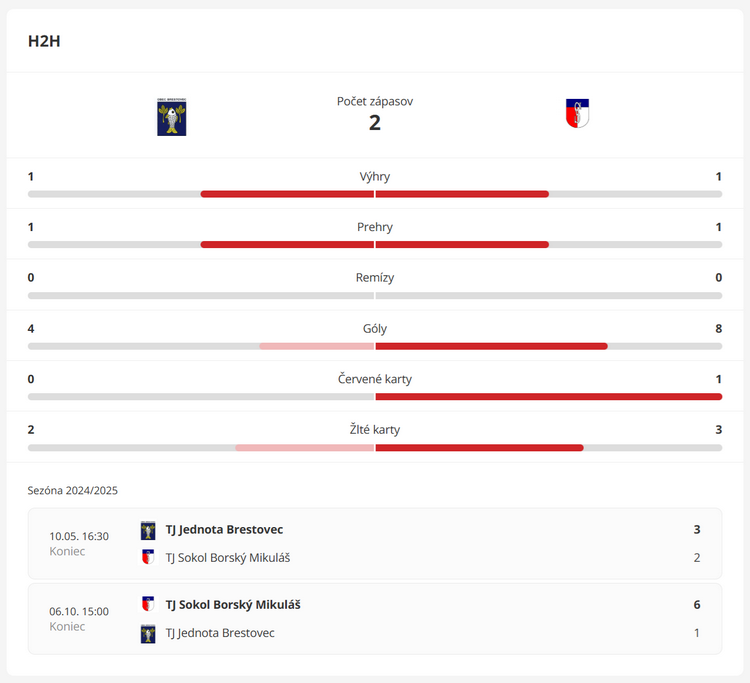
Task: Click Brestovec crest in the 10.05. match
Action: click(148, 530)
